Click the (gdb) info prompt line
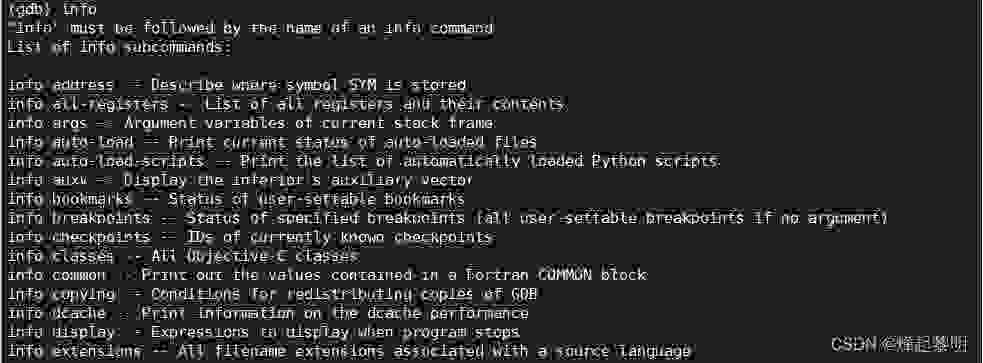 point(52,9)
